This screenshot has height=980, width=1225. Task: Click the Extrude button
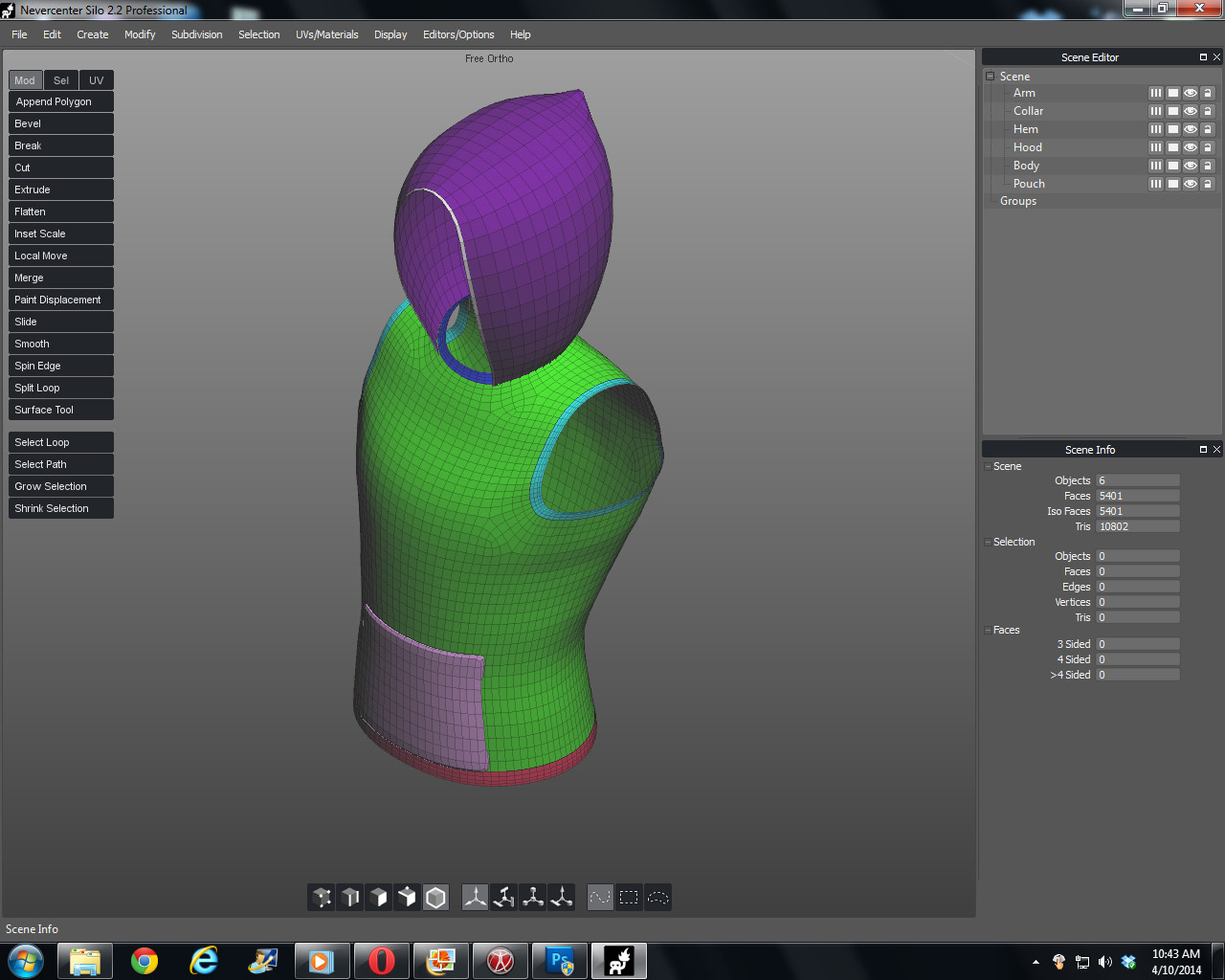(61, 189)
